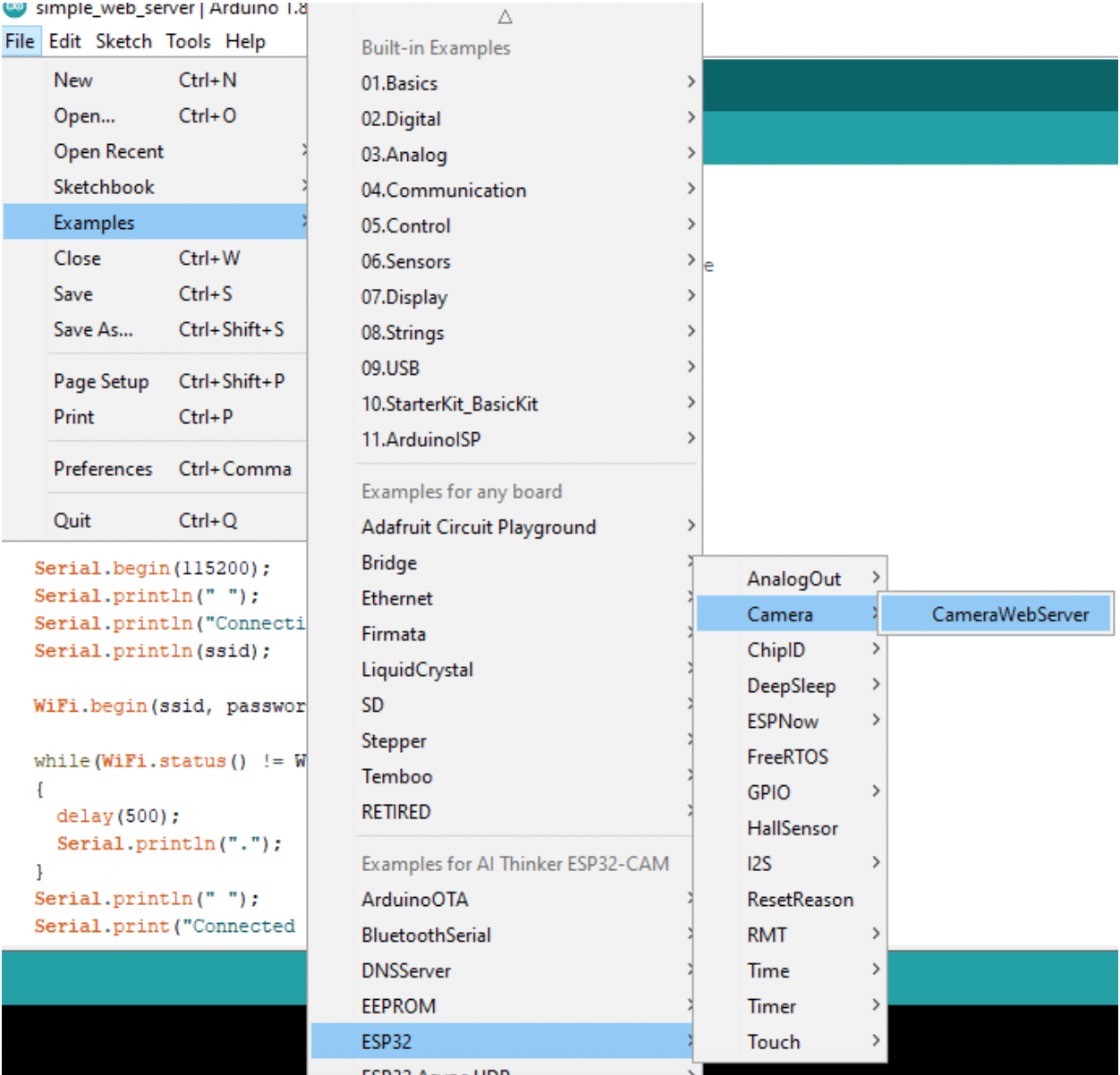Expand the 02.Digital examples

point(505,119)
